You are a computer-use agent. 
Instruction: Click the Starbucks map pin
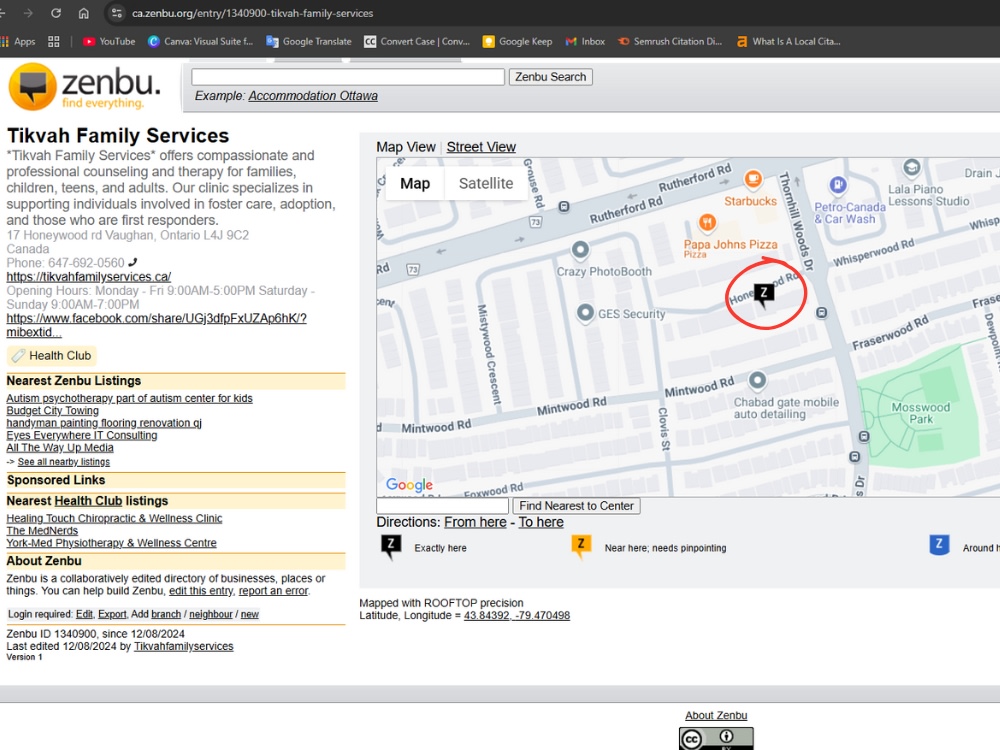(753, 179)
